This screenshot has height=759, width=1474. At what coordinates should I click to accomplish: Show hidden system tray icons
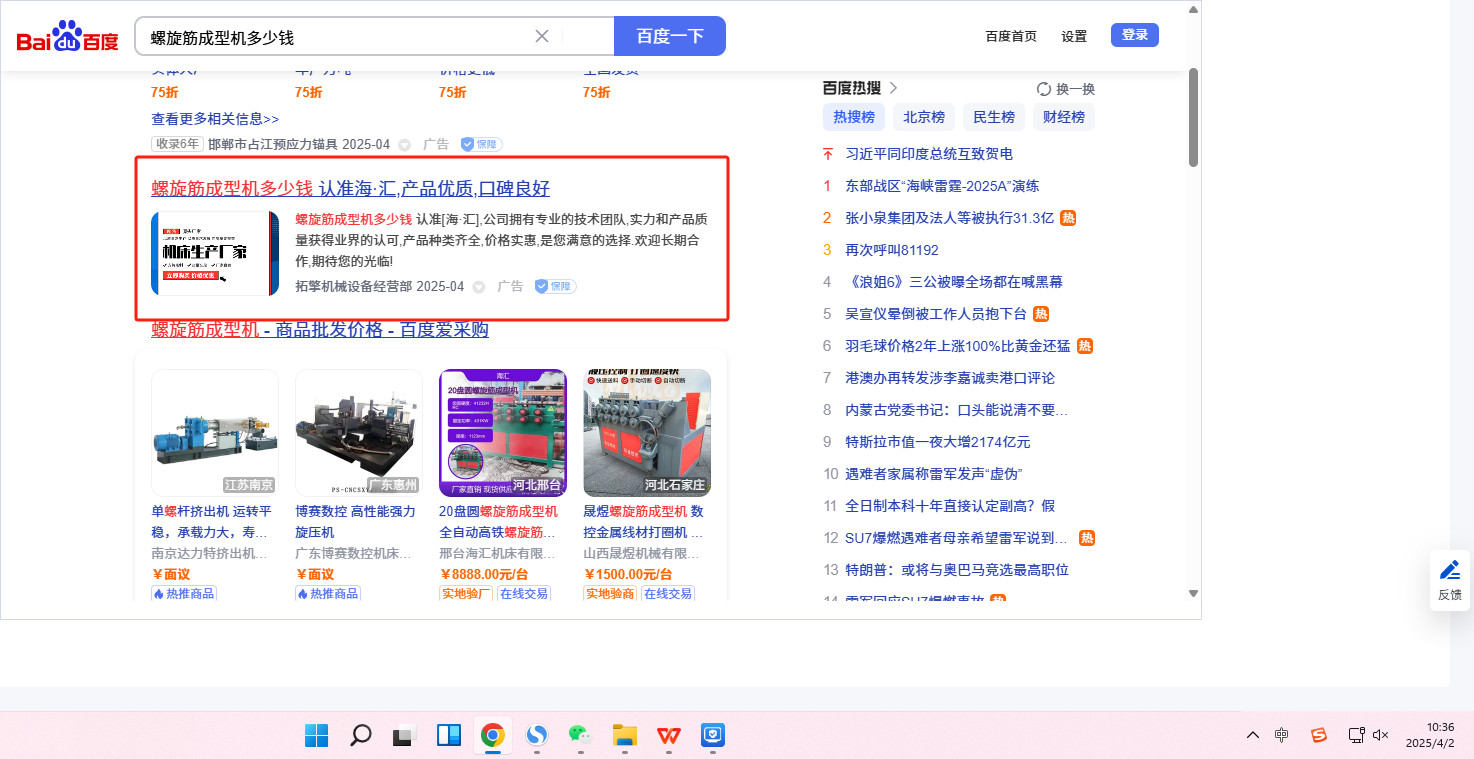click(1252, 735)
